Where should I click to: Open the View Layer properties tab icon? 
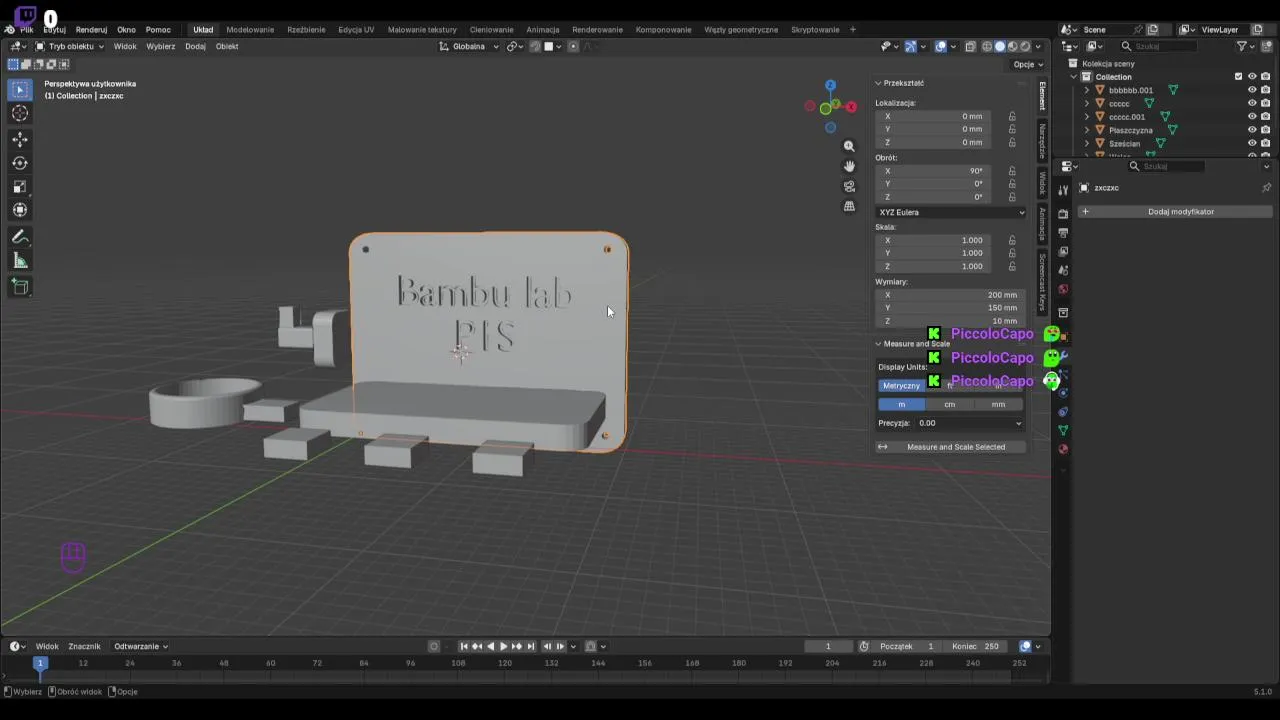[x=1063, y=251]
